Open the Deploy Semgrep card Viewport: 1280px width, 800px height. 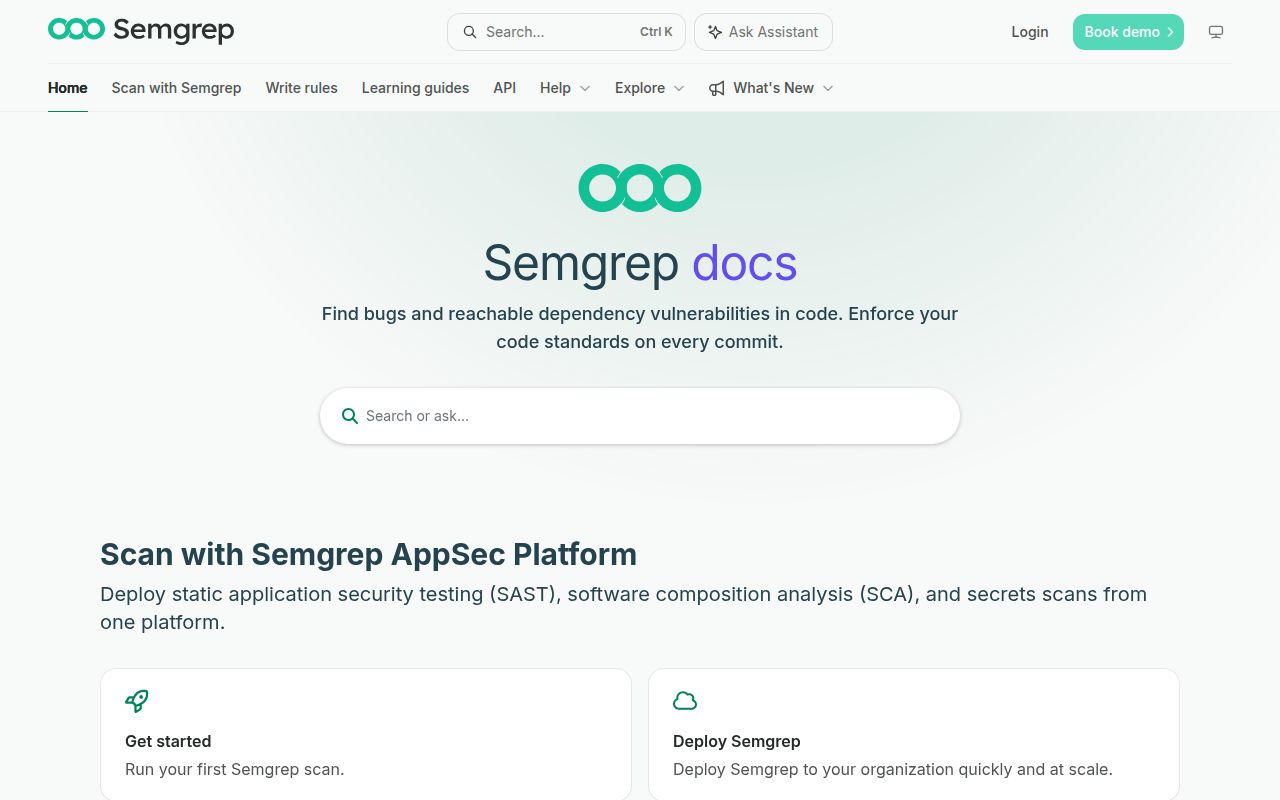point(914,734)
